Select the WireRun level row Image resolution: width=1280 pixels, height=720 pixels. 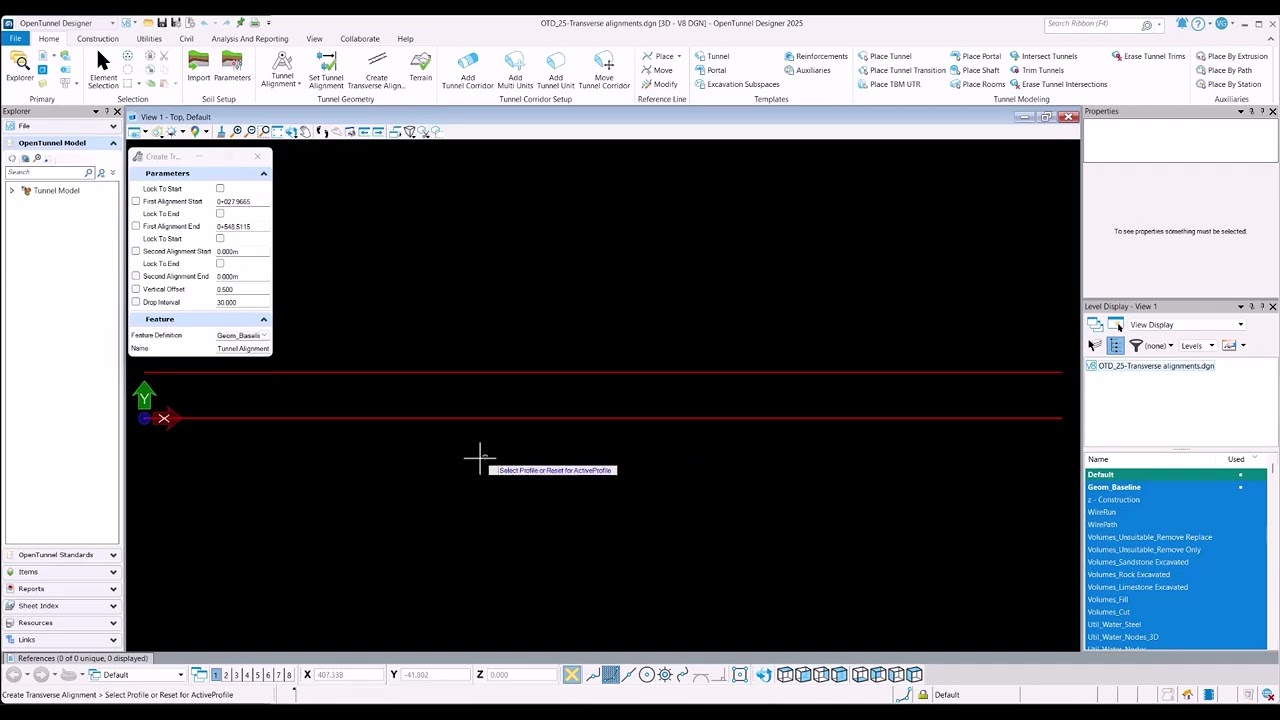pyautogui.click(x=1175, y=512)
